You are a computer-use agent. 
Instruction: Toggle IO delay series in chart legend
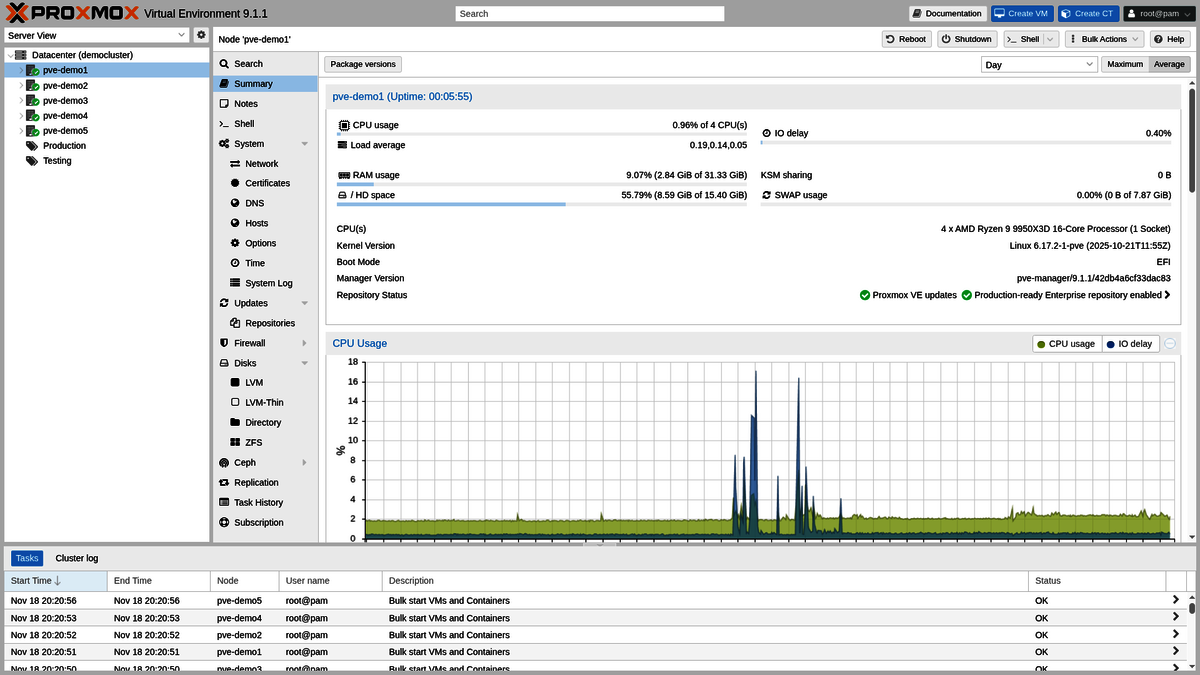click(x=1130, y=344)
